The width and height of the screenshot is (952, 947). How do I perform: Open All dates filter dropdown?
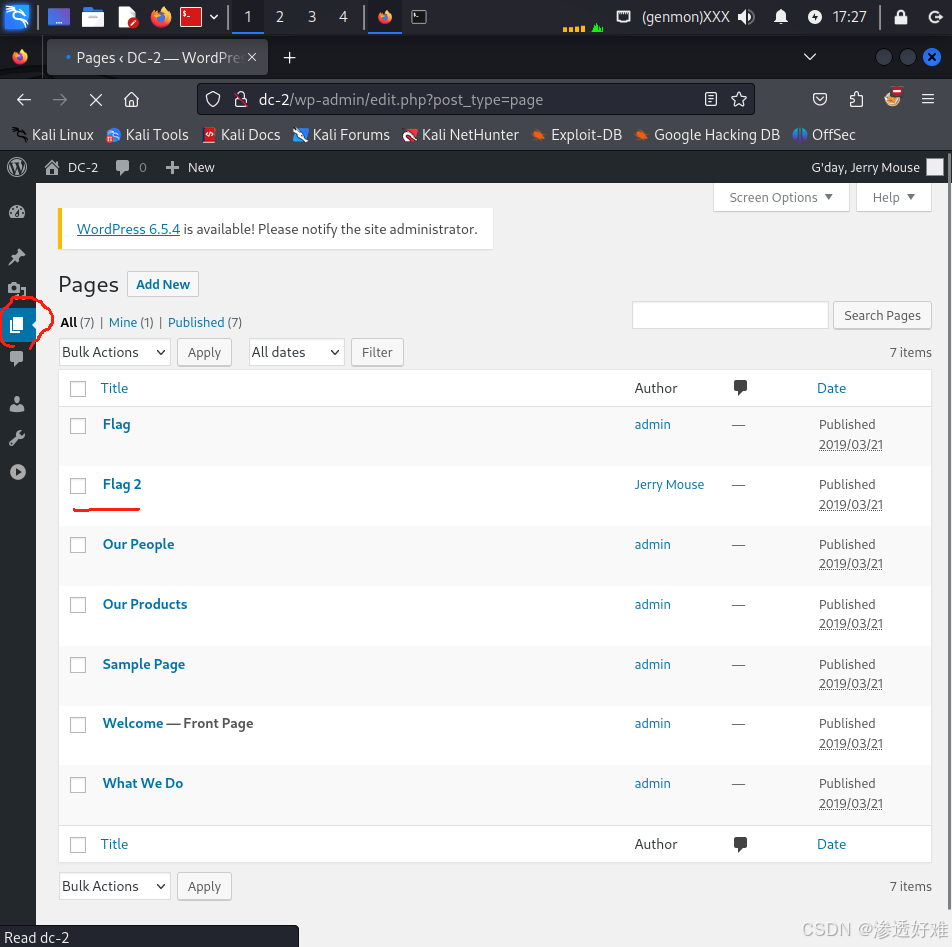pyautogui.click(x=297, y=352)
